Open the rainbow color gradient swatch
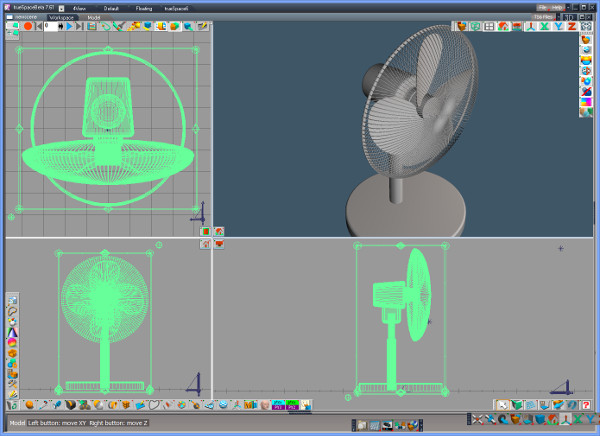Viewport: 600px width, 436px height. [586, 102]
